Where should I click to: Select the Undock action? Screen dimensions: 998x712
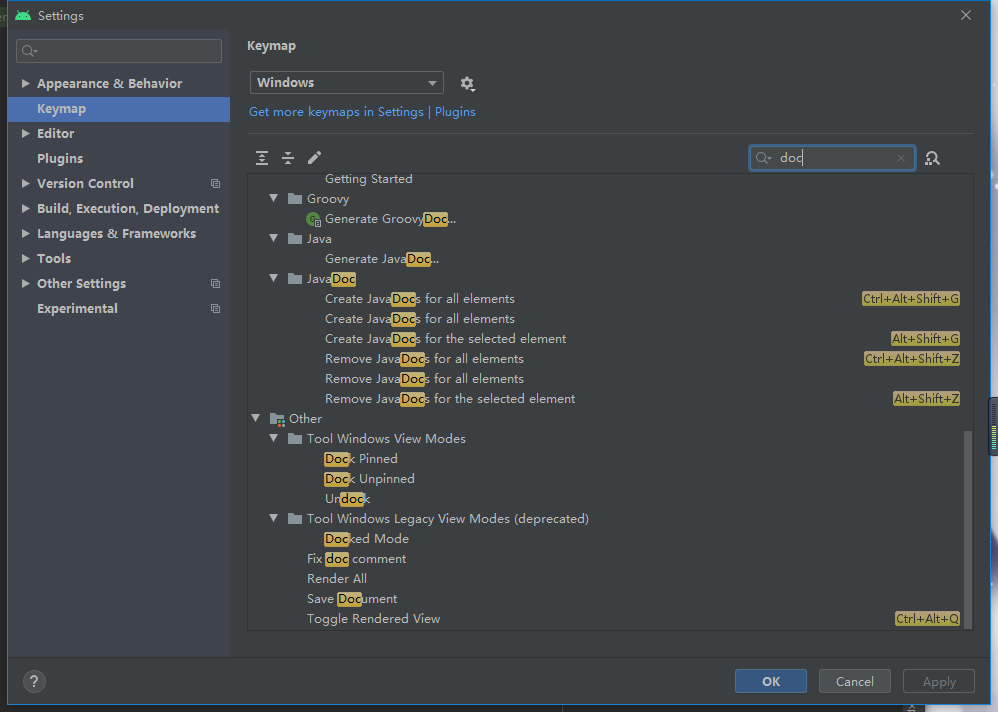pyautogui.click(x=348, y=499)
